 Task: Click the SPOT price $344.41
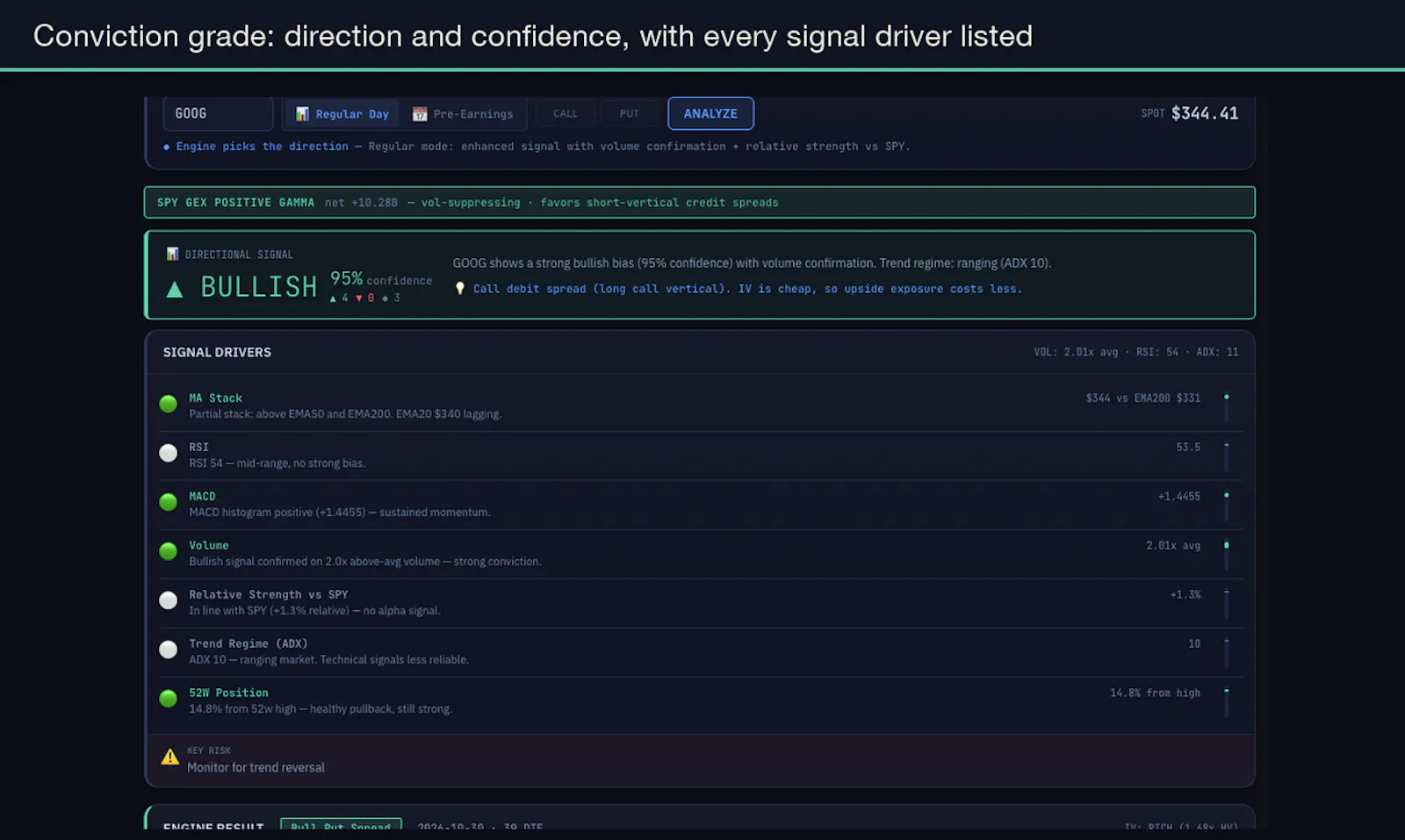[x=1204, y=113]
